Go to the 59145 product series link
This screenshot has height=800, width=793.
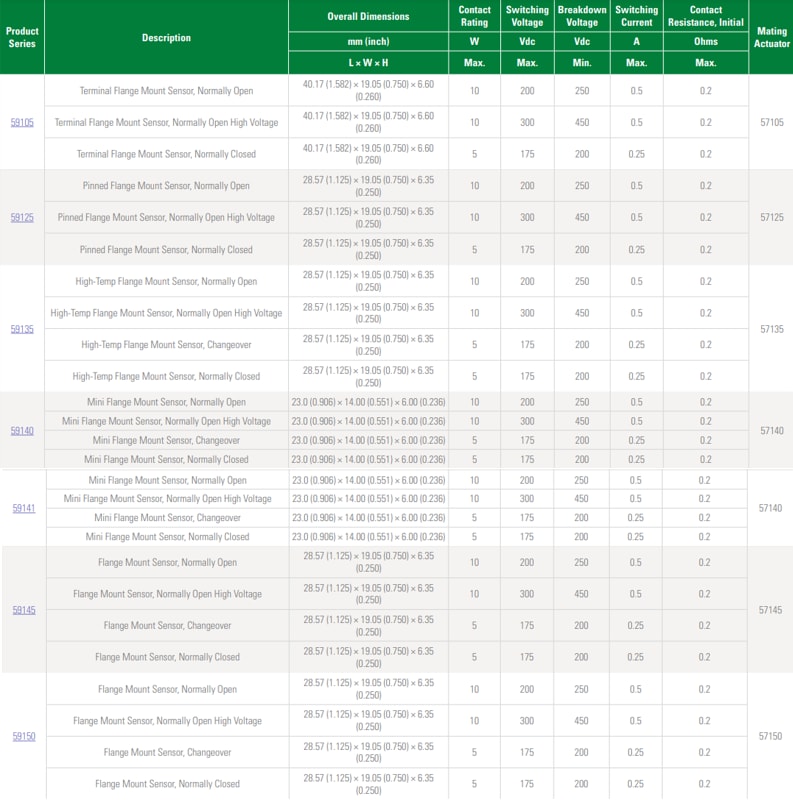[23, 610]
